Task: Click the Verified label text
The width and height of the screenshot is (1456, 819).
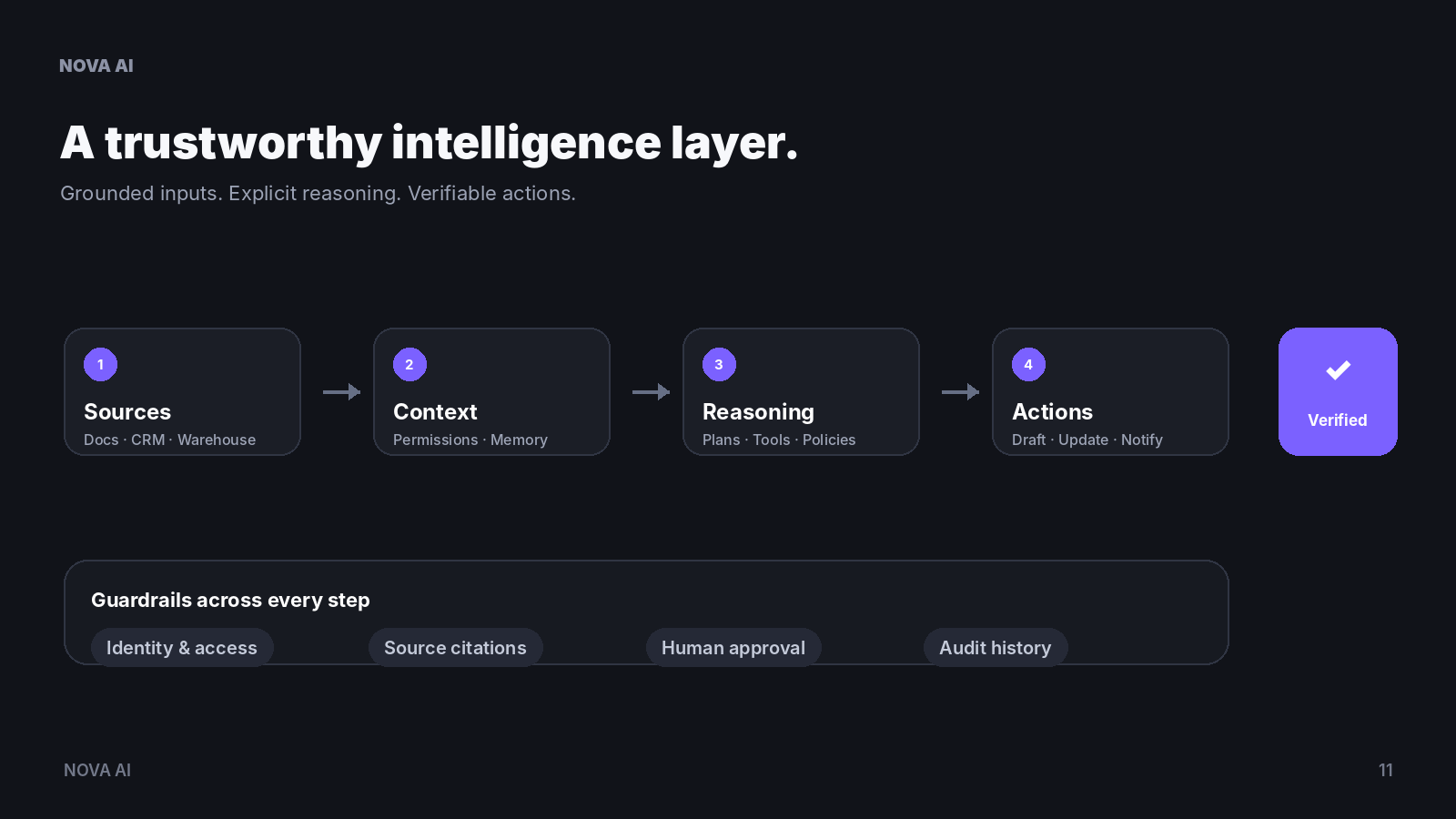Action: pyautogui.click(x=1338, y=420)
